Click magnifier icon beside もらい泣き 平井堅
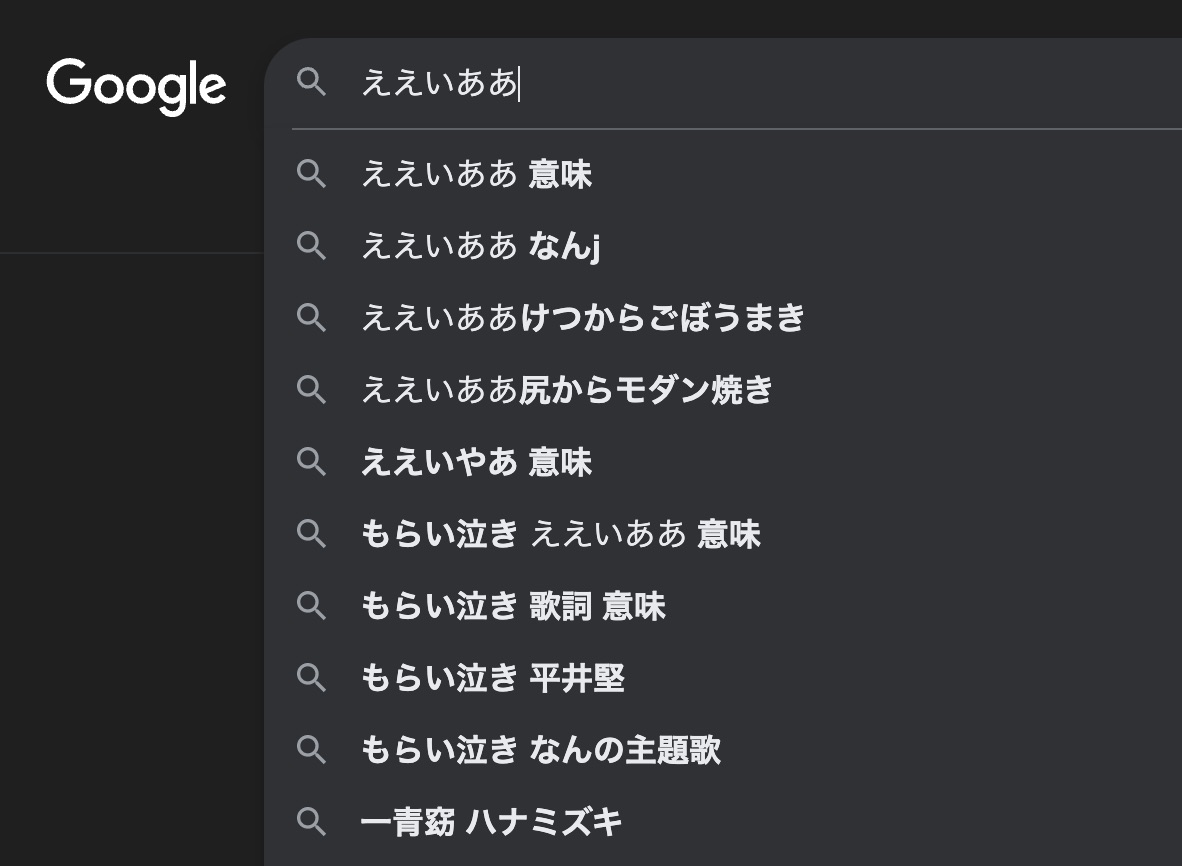The image size is (1182, 866). (312, 679)
